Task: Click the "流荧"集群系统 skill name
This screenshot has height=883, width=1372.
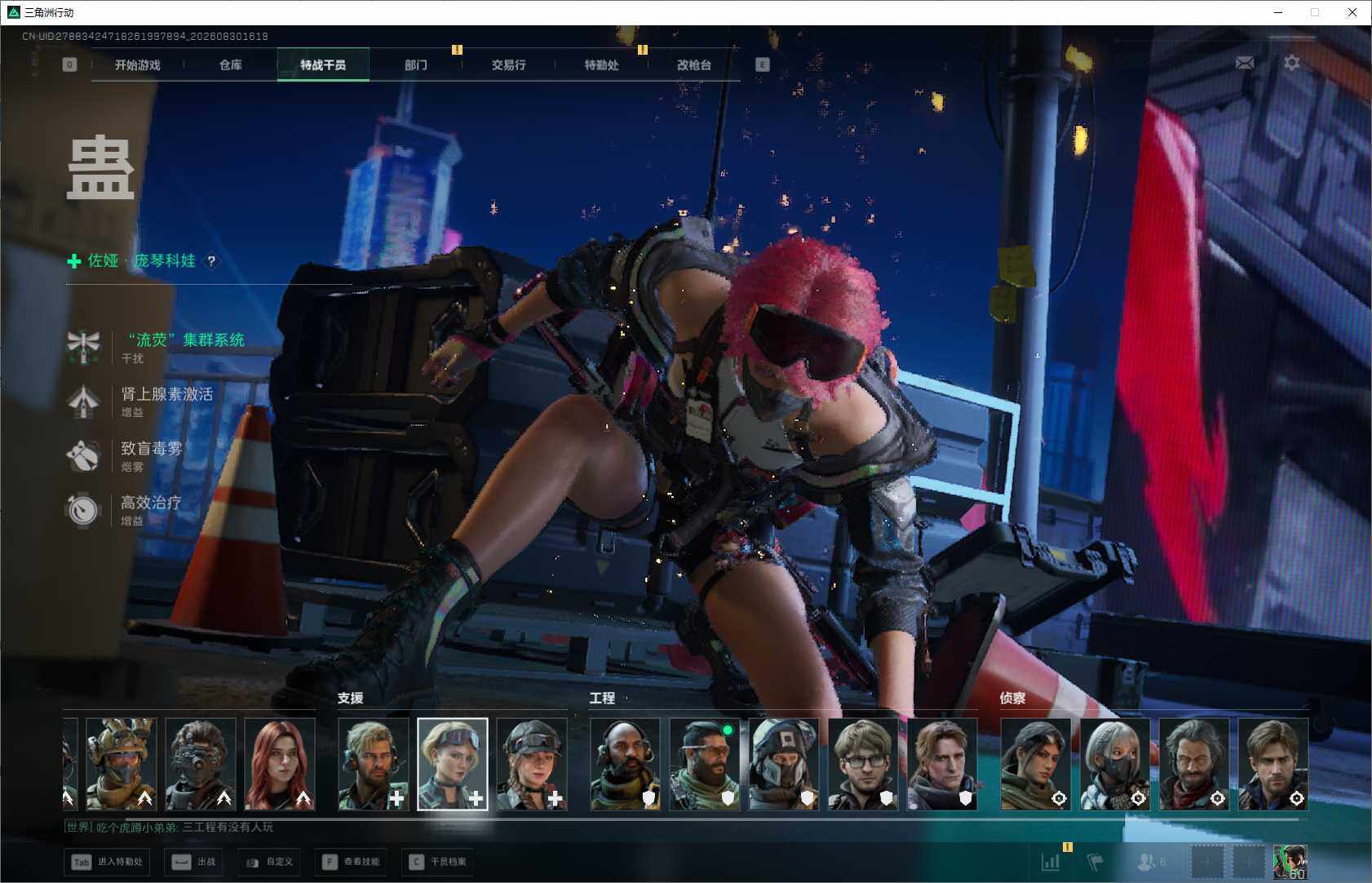Action: click(186, 339)
